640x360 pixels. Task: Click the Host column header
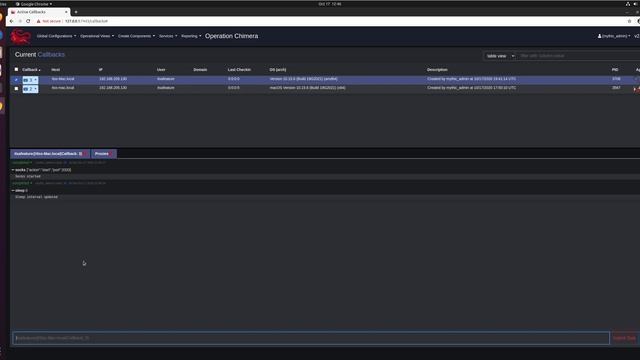[x=56, y=70]
